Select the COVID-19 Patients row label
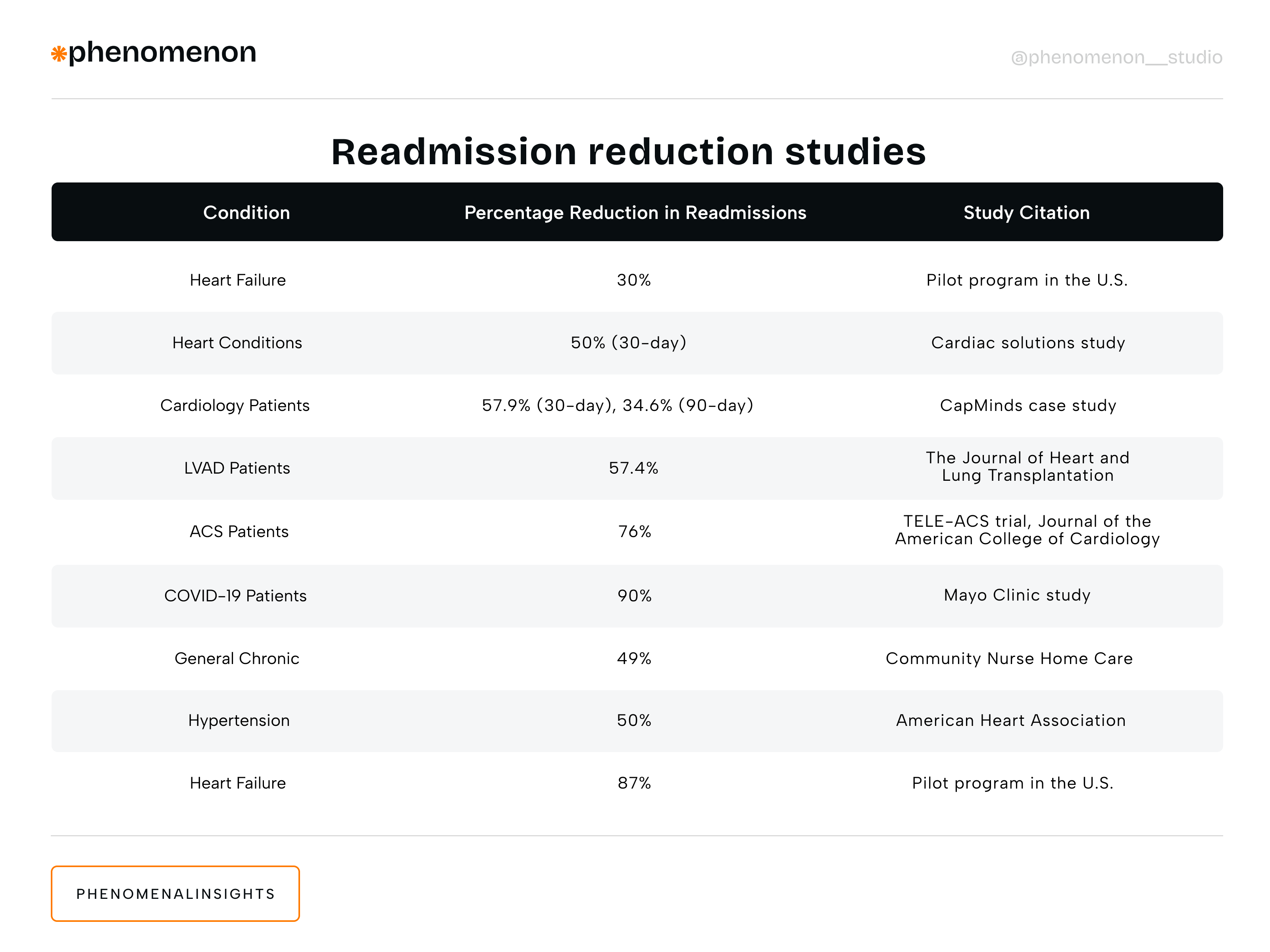1270x952 pixels. (x=235, y=596)
